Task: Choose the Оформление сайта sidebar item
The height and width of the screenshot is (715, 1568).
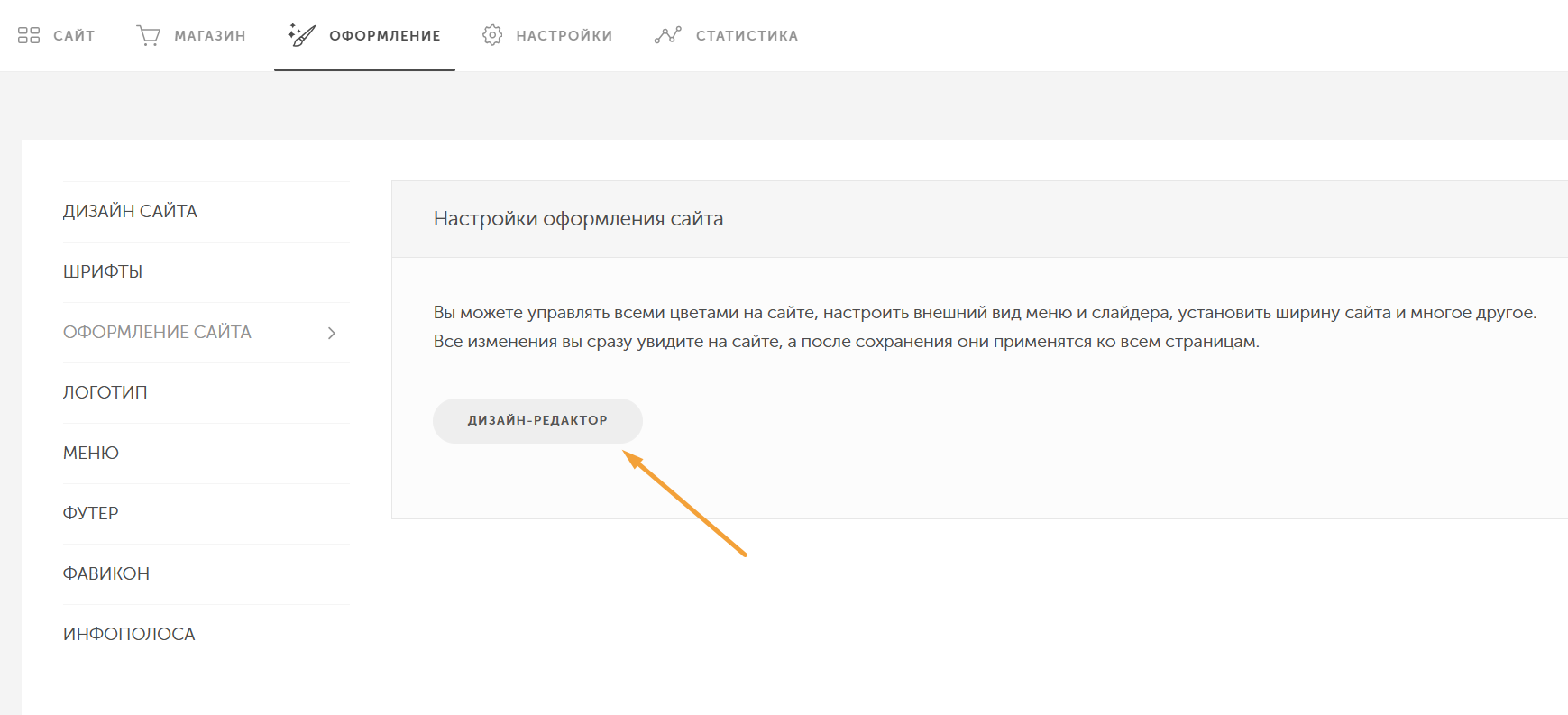Action: click(x=157, y=332)
